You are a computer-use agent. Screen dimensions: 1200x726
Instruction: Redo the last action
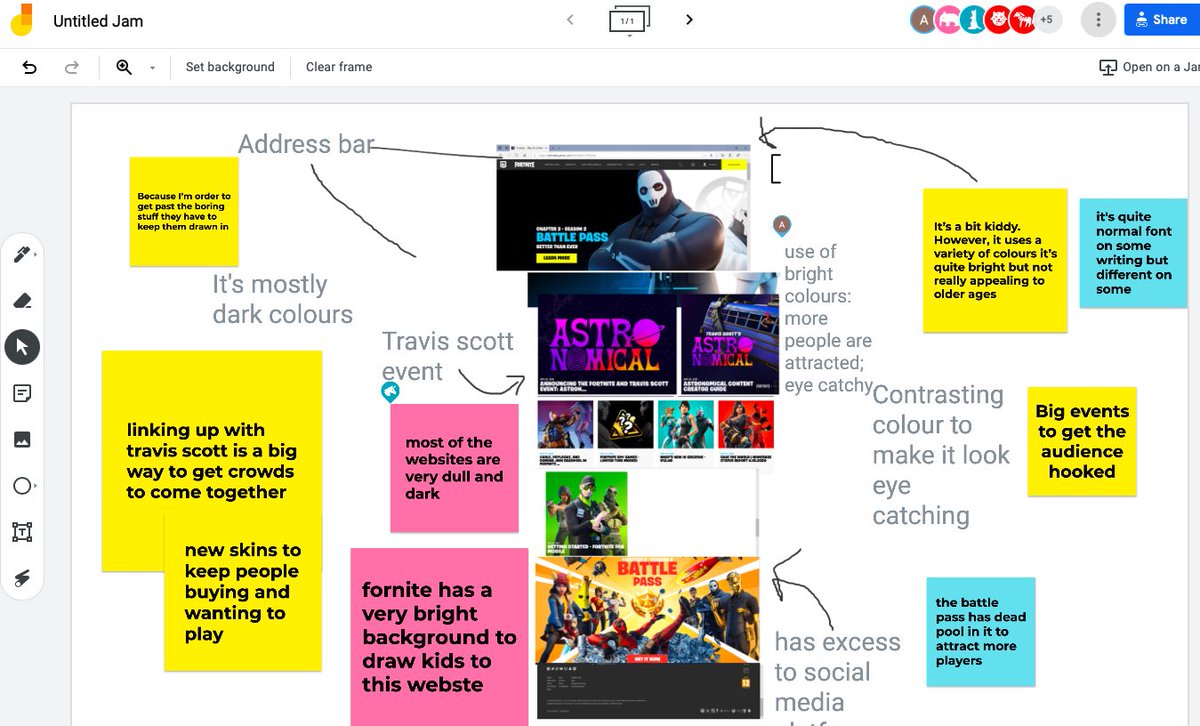[72, 67]
